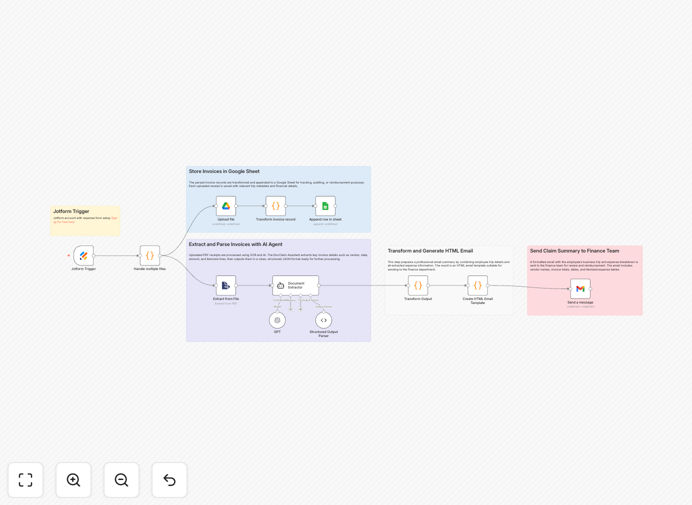
Task: Click the Send a message label
Action: [x=580, y=303]
